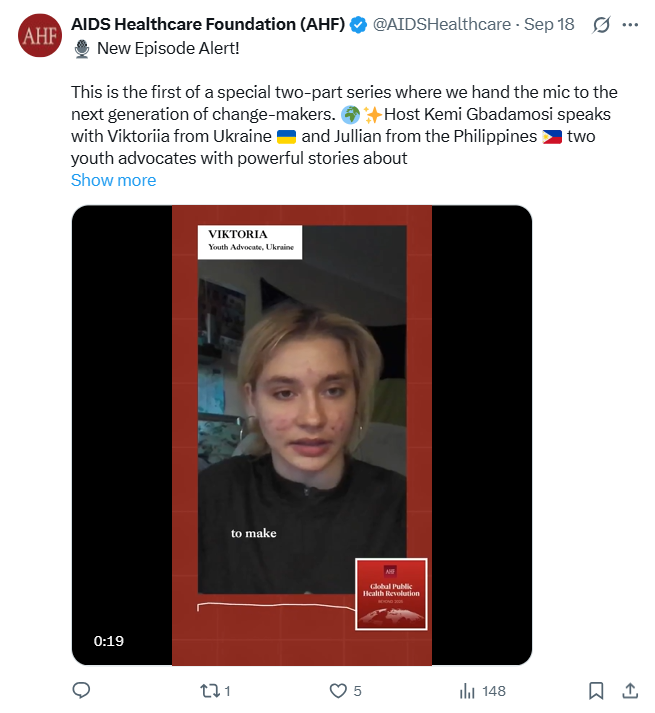Open the Sep 18 post timestamp

point(549,24)
